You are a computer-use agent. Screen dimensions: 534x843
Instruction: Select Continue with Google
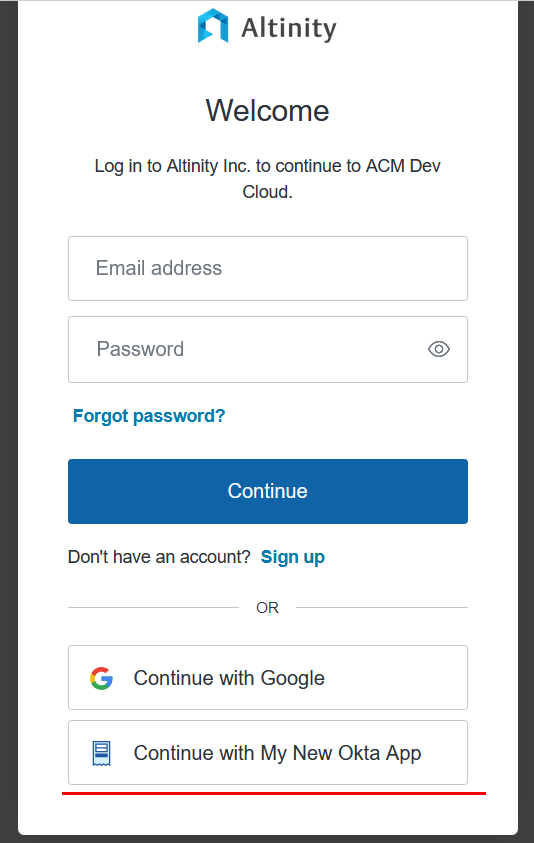[x=268, y=677]
